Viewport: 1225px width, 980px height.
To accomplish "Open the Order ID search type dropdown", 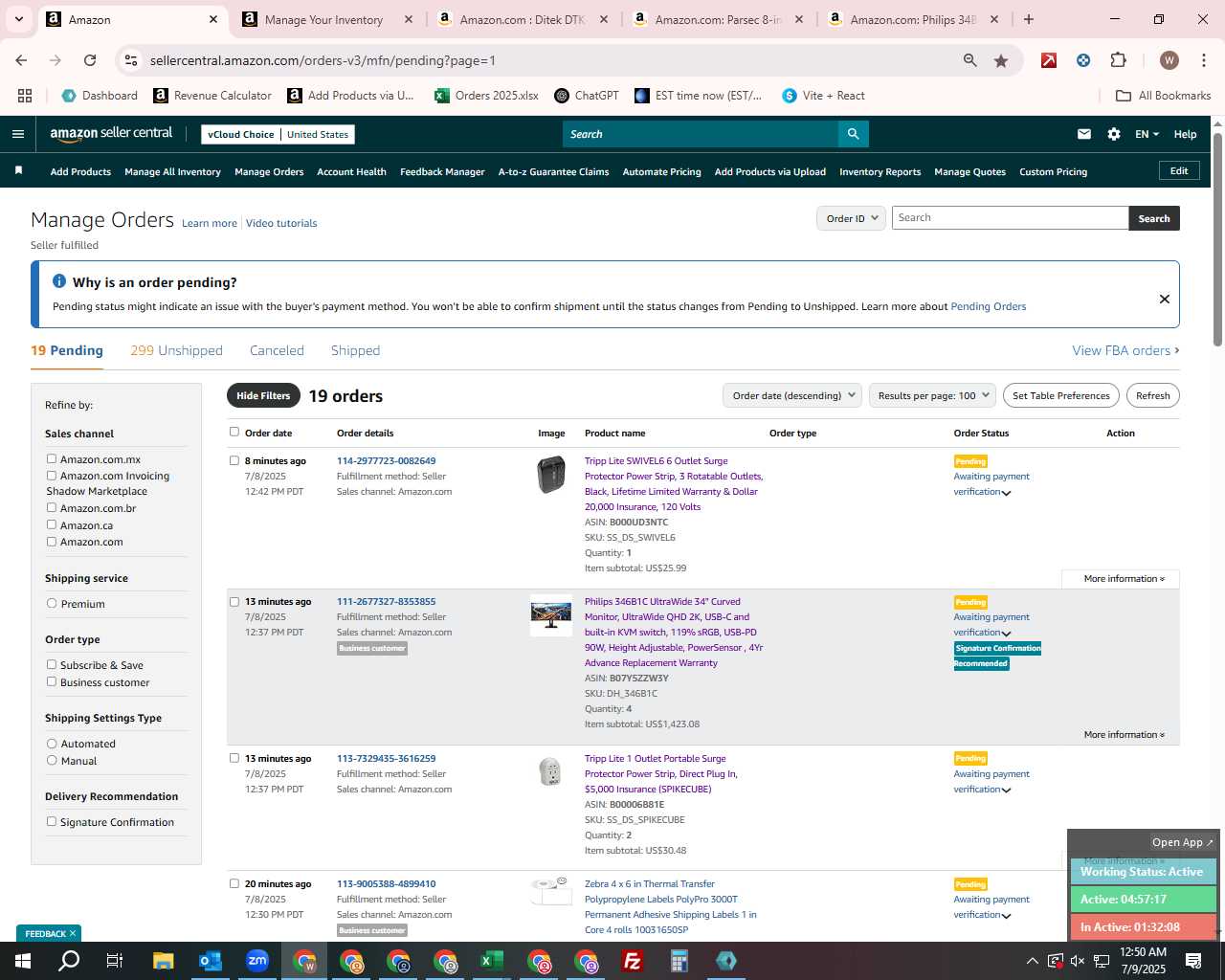I will [851, 218].
